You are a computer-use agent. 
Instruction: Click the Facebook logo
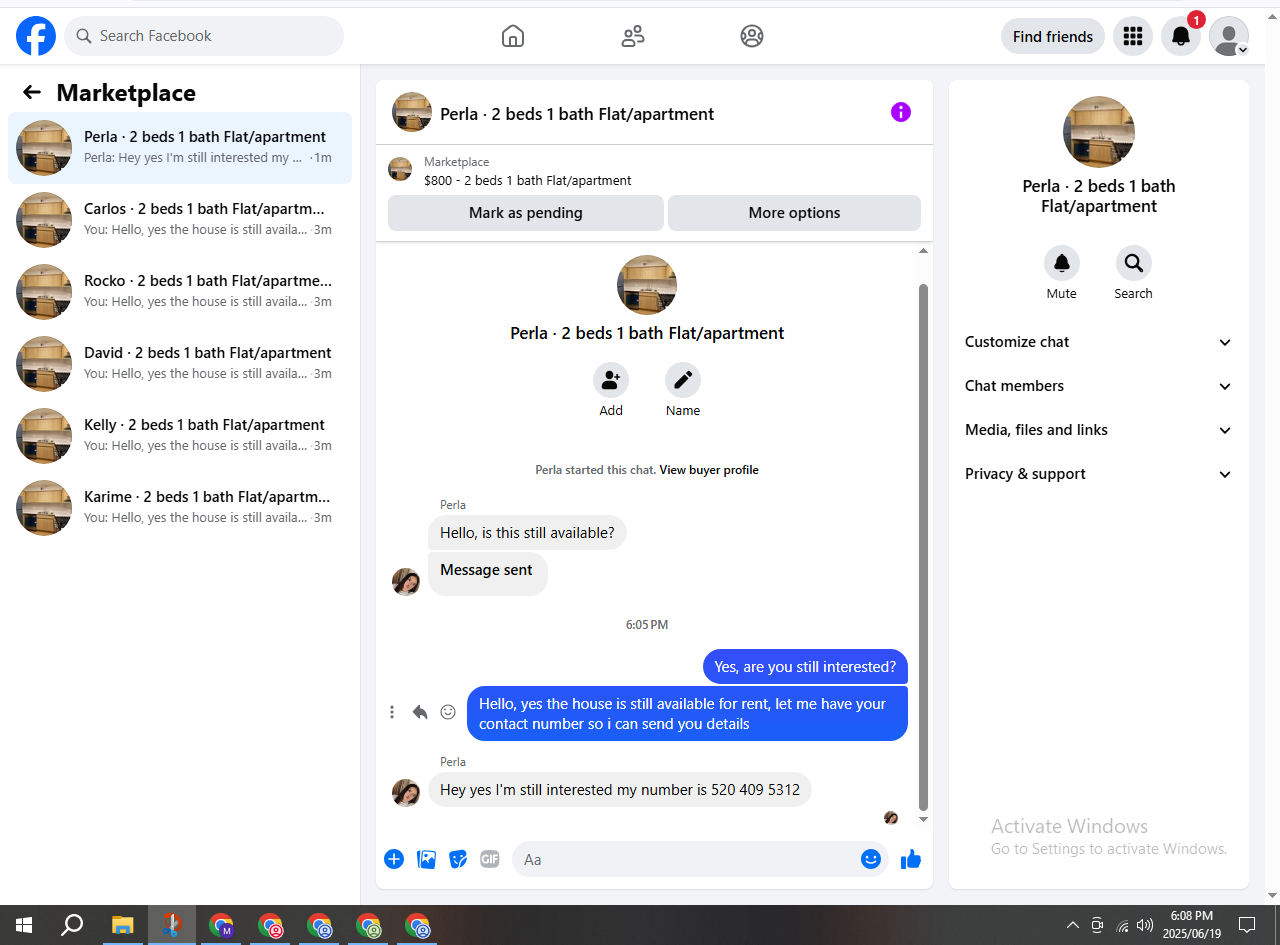click(x=36, y=36)
